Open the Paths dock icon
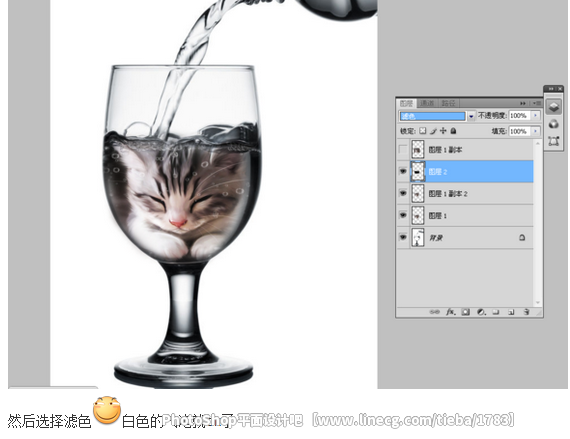 tap(554, 141)
